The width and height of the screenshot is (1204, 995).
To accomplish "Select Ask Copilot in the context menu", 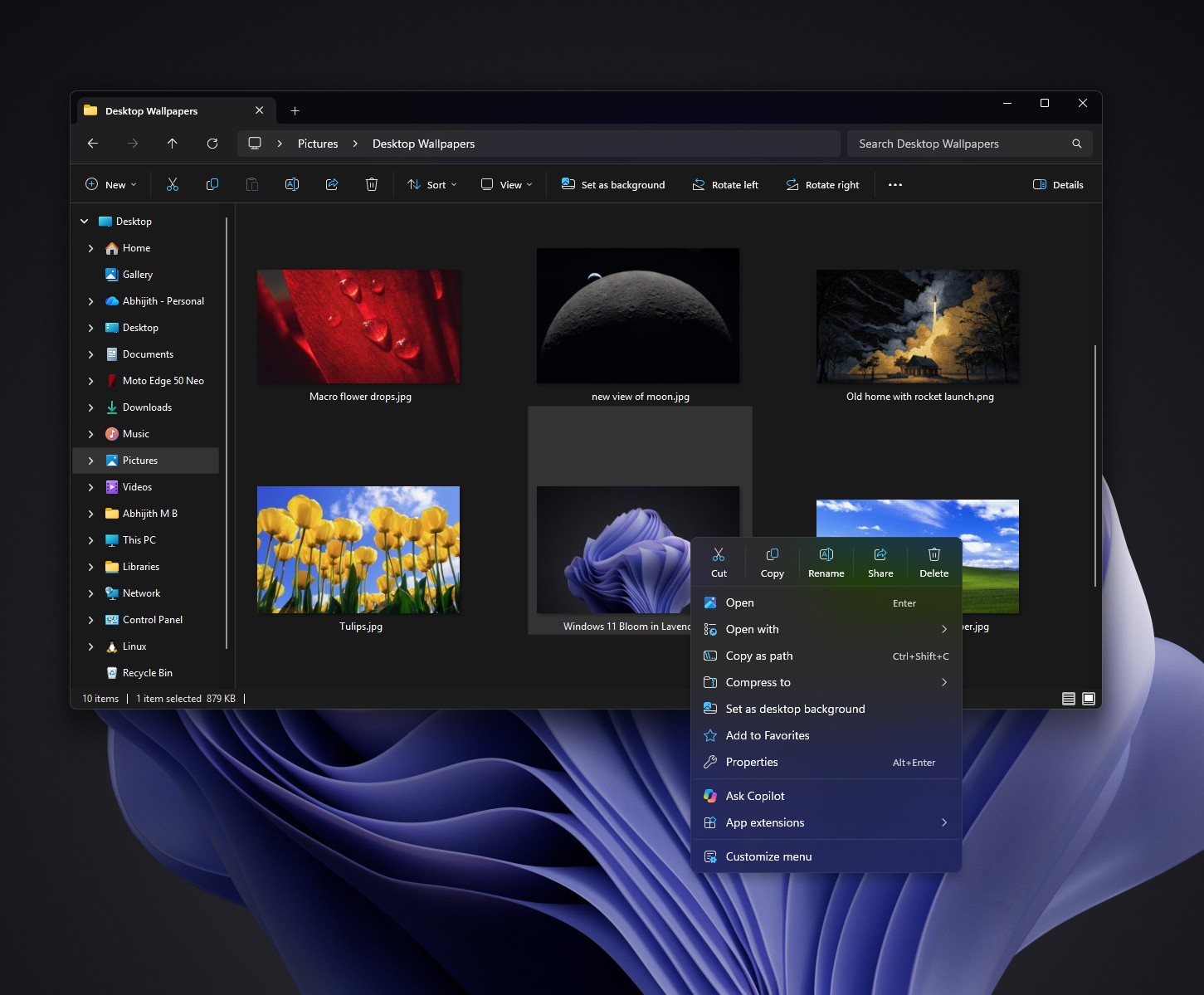I will click(x=826, y=796).
